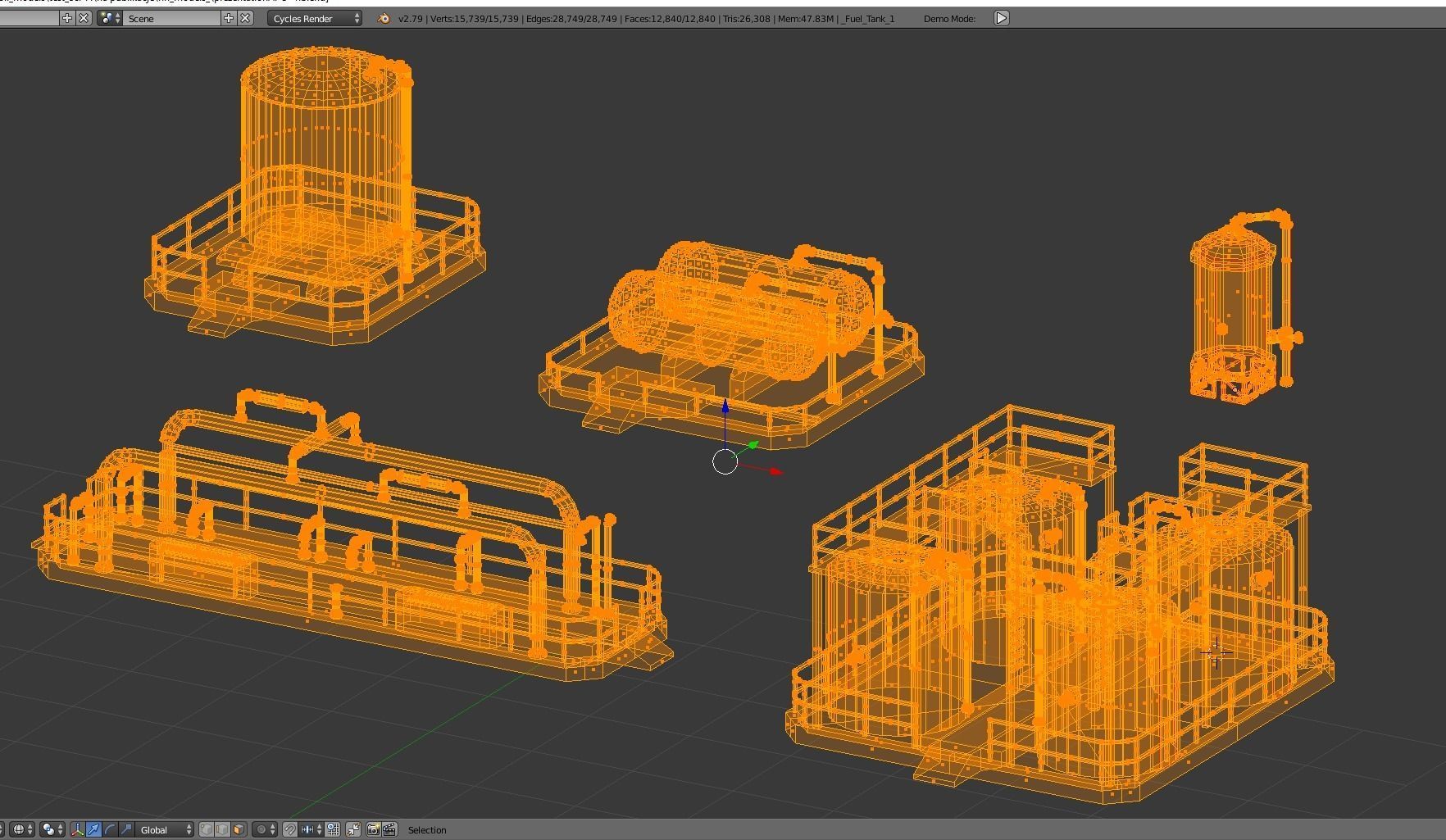The height and width of the screenshot is (840, 1446).
Task: Open the snap element increment dropdown
Action: pos(311,829)
